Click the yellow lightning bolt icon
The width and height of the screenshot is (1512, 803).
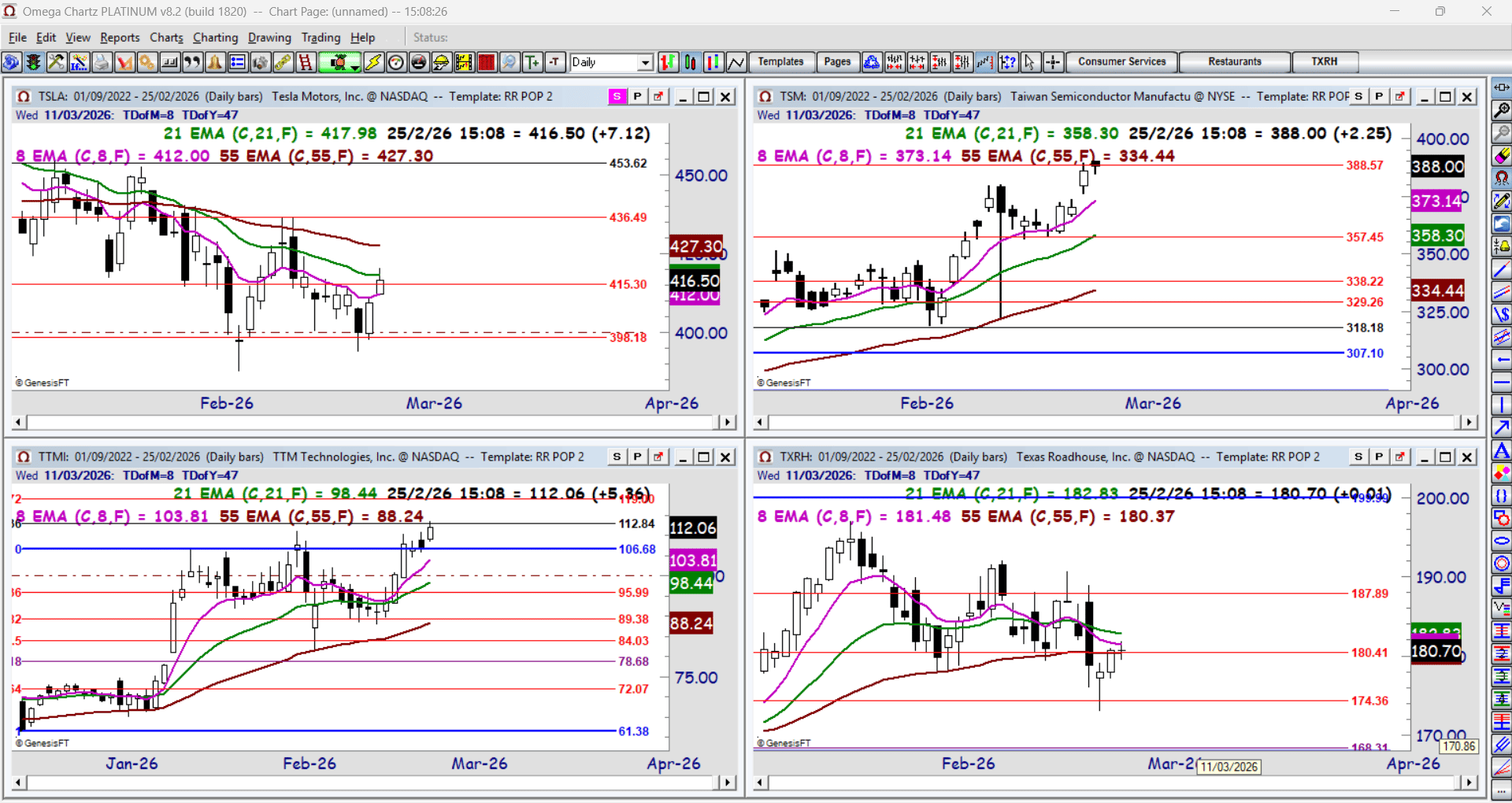point(373,62)
